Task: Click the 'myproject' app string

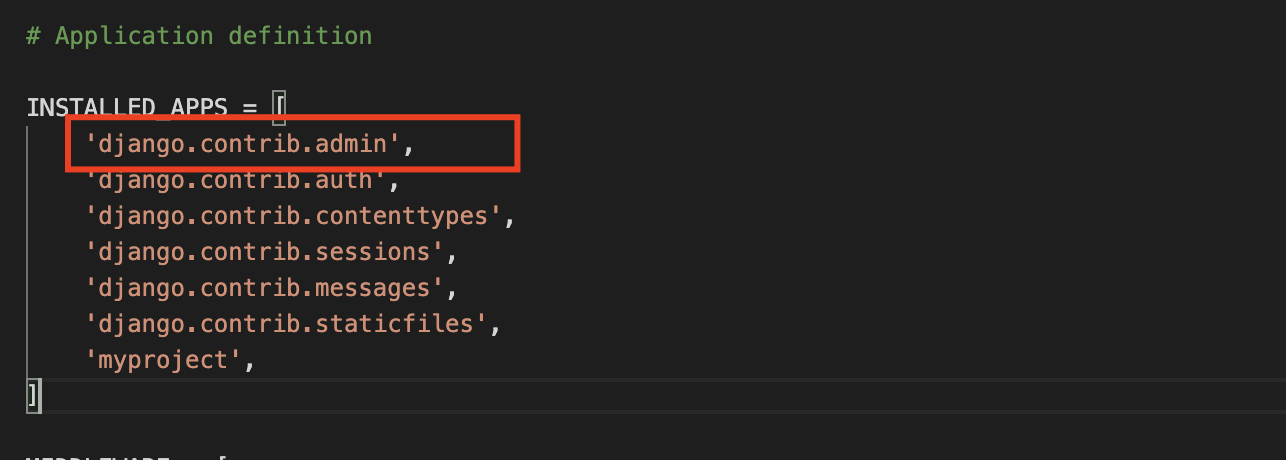Action: click(x=163, y=360)
